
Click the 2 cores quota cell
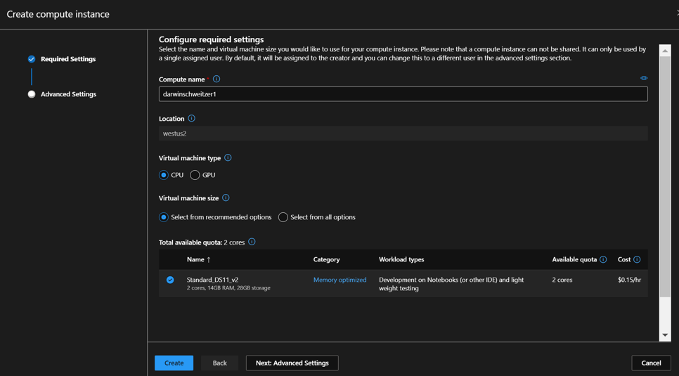[x=562, y=280]
